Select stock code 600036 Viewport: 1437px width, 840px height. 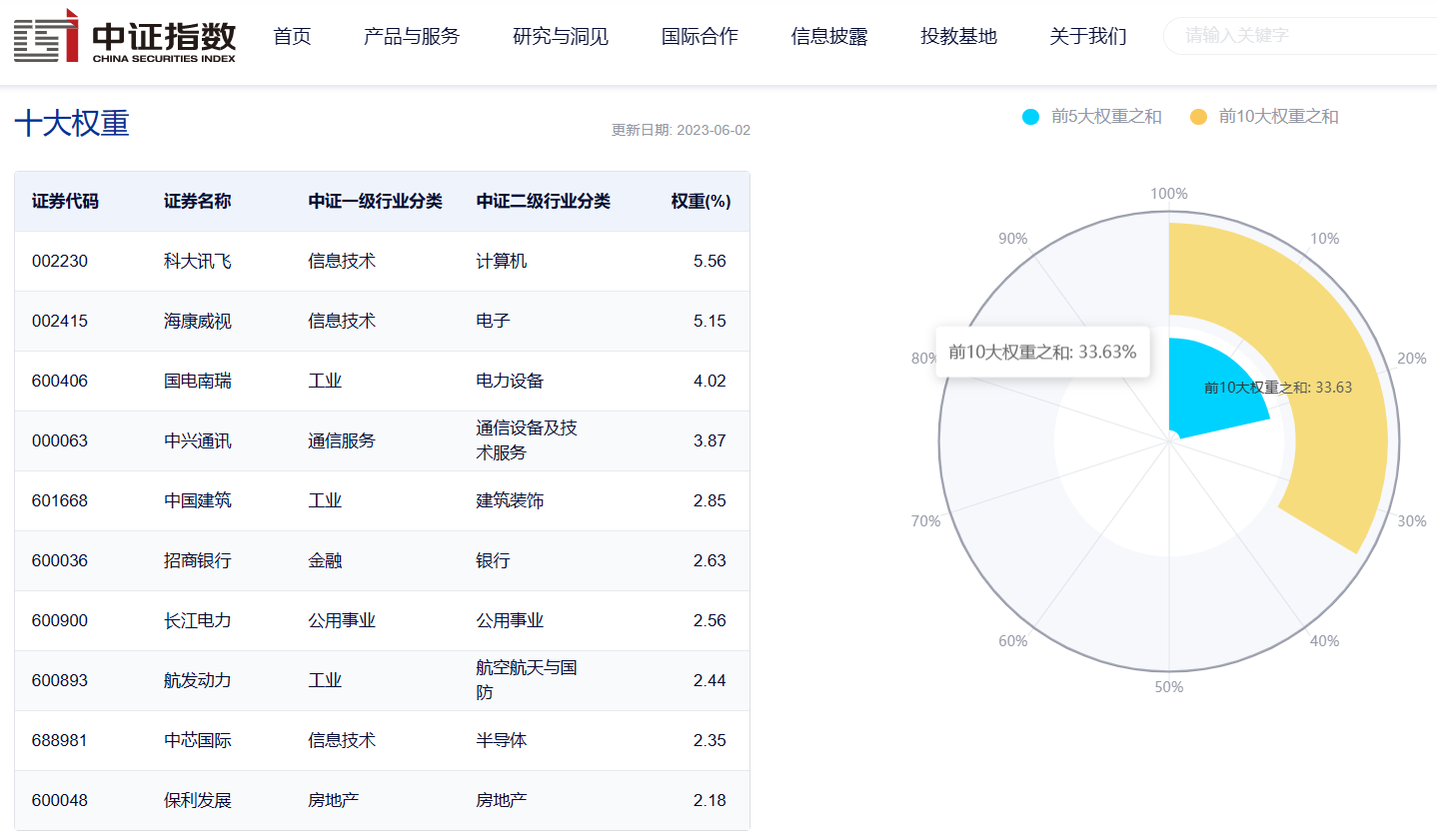[x=60, y=561]
